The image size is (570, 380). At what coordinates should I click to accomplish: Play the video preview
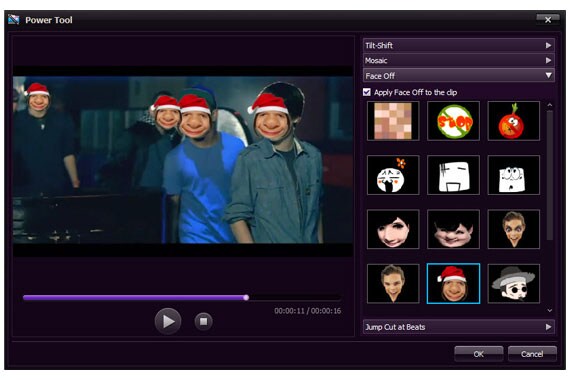[x=168, y=321]
